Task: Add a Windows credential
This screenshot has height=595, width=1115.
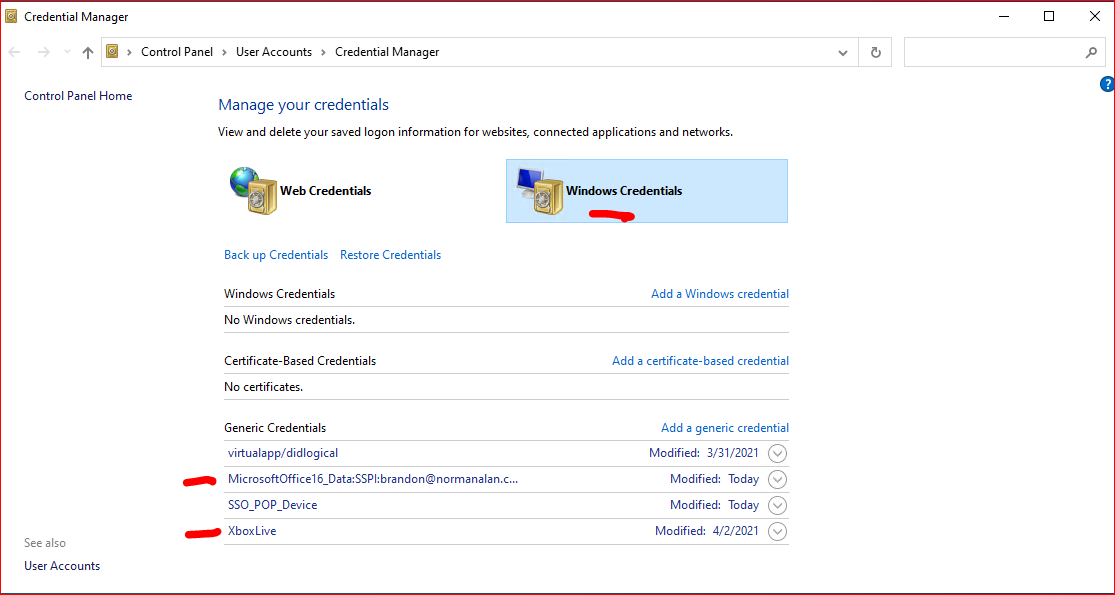Action: point(720,294)
